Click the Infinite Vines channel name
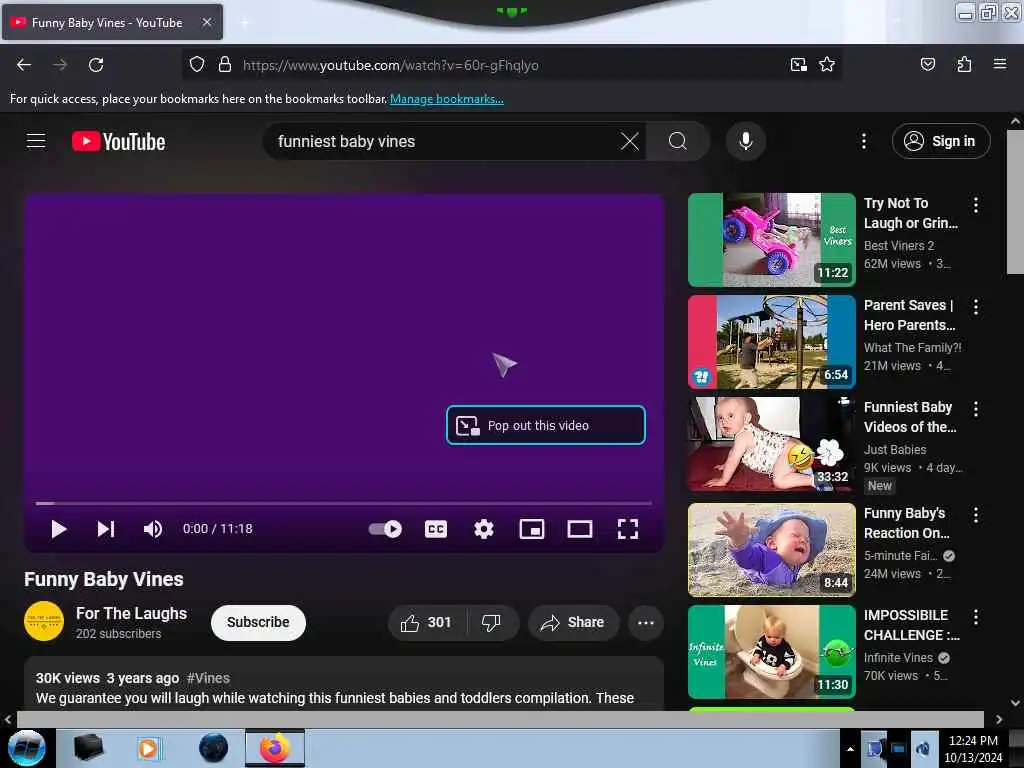This screenshot has width=1024, height=768. 898,658
